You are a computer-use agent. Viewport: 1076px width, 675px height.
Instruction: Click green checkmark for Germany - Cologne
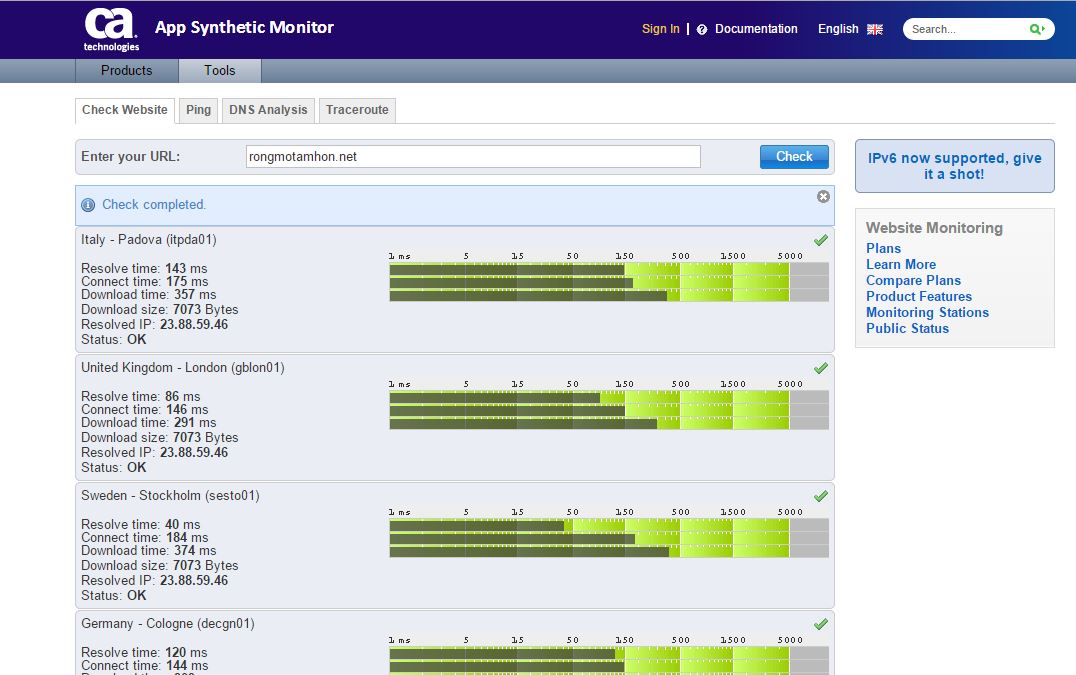(821, 624)
